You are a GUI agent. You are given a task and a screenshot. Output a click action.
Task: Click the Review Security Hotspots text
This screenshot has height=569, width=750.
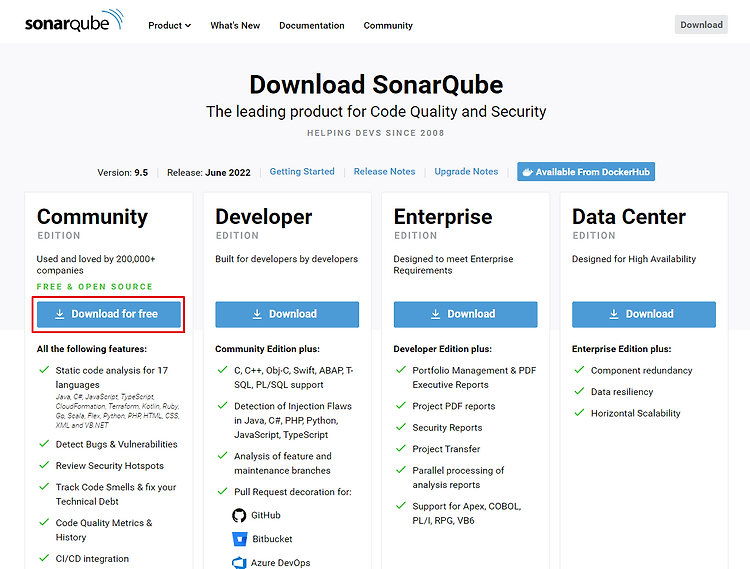110,466
